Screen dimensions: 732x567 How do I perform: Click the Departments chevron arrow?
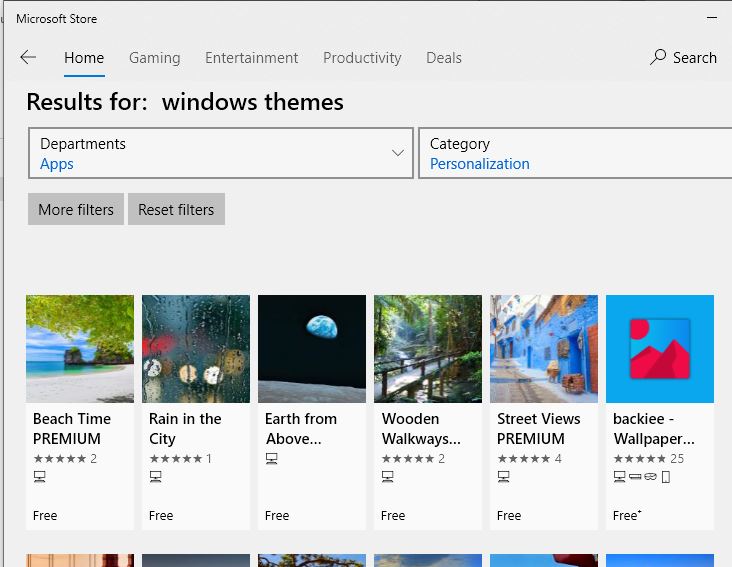[x=398, y=153]
